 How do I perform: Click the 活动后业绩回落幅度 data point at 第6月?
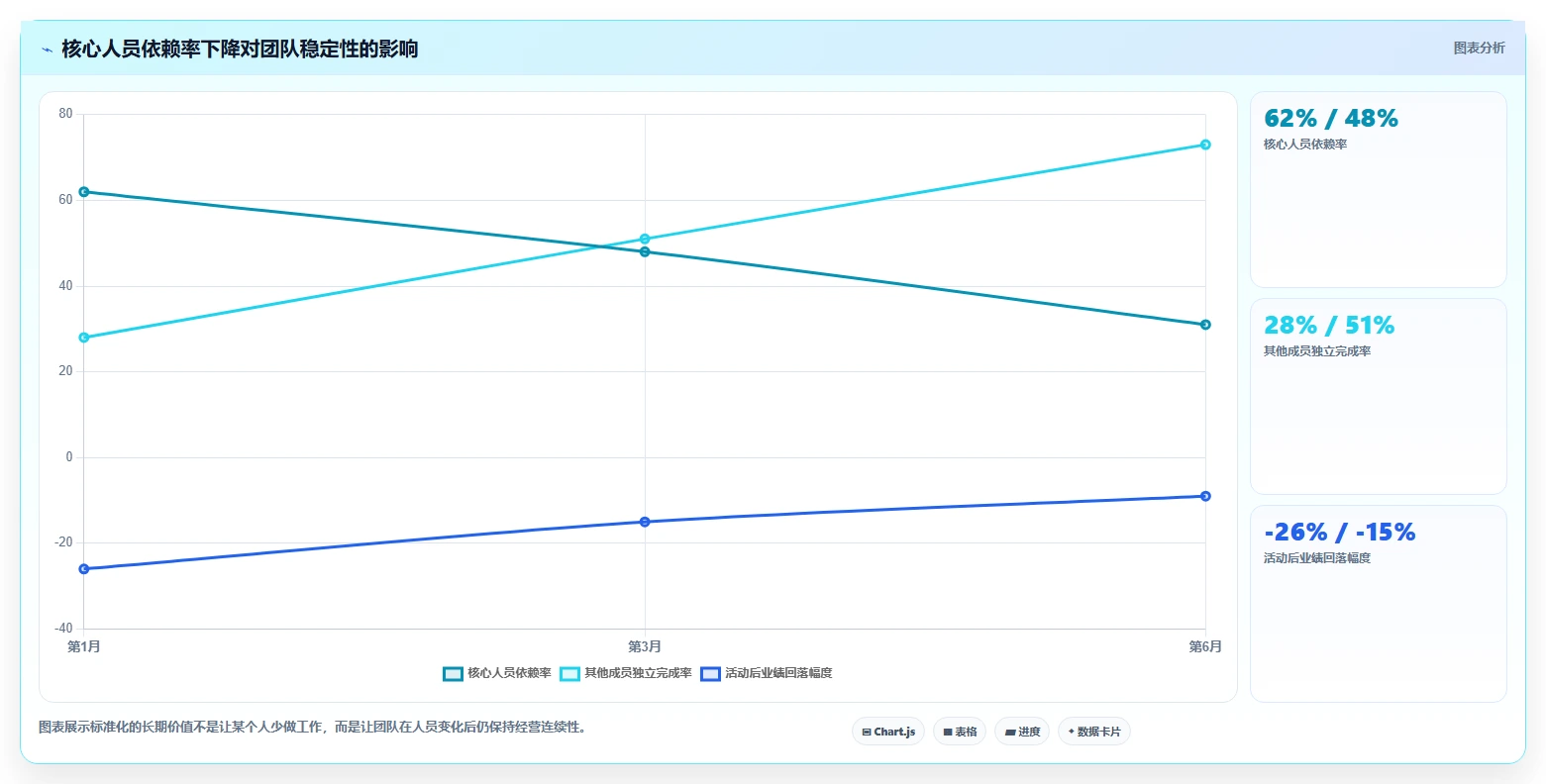pos(1205,496)
